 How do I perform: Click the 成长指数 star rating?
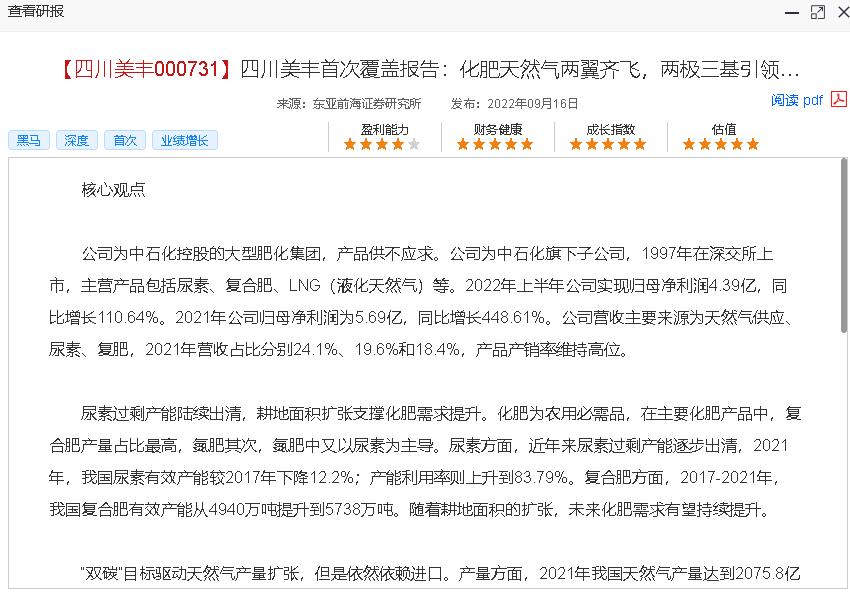click(x=608, y=144)
